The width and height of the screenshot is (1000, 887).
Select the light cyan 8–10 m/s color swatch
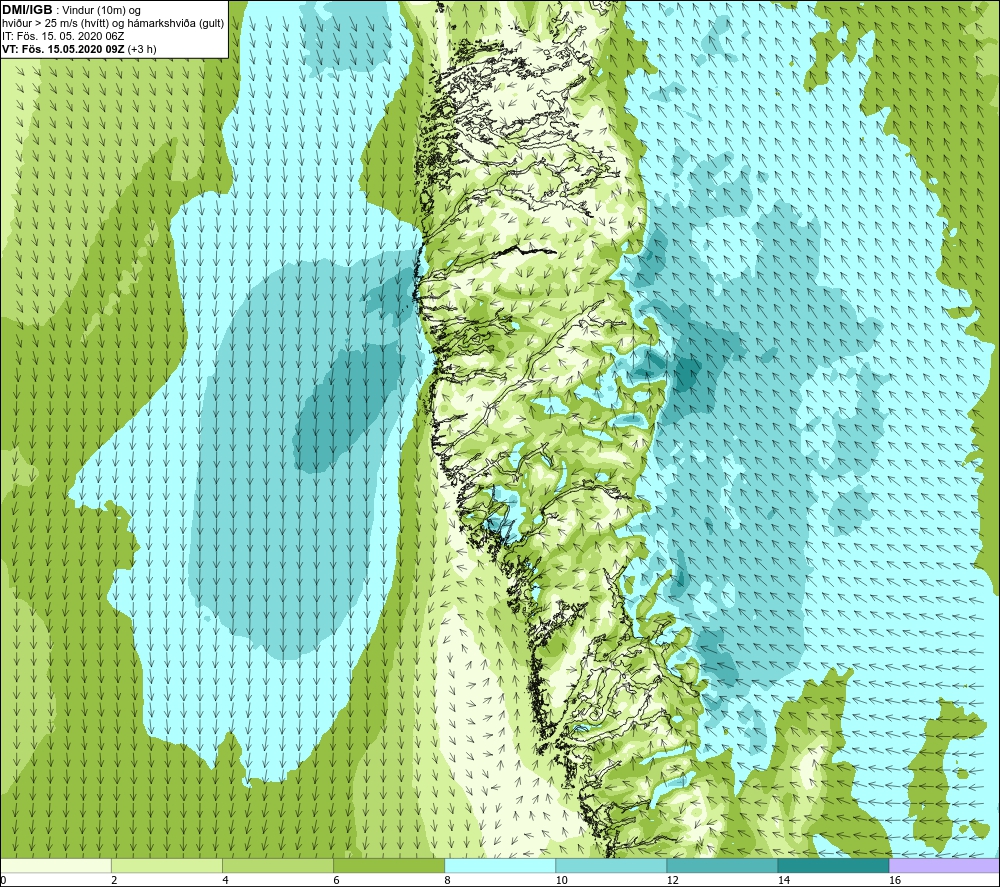(500, 866)
